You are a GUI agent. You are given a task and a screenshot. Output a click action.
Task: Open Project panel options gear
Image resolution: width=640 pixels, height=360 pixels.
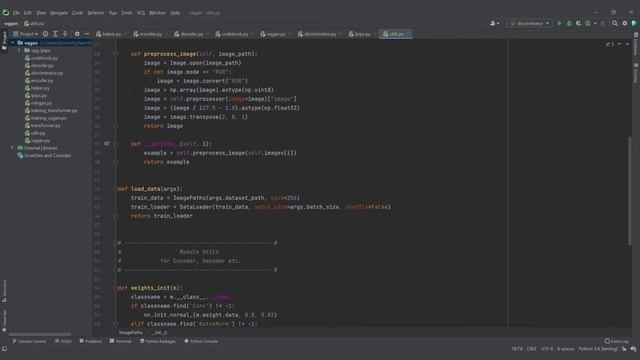click(77, 34)
